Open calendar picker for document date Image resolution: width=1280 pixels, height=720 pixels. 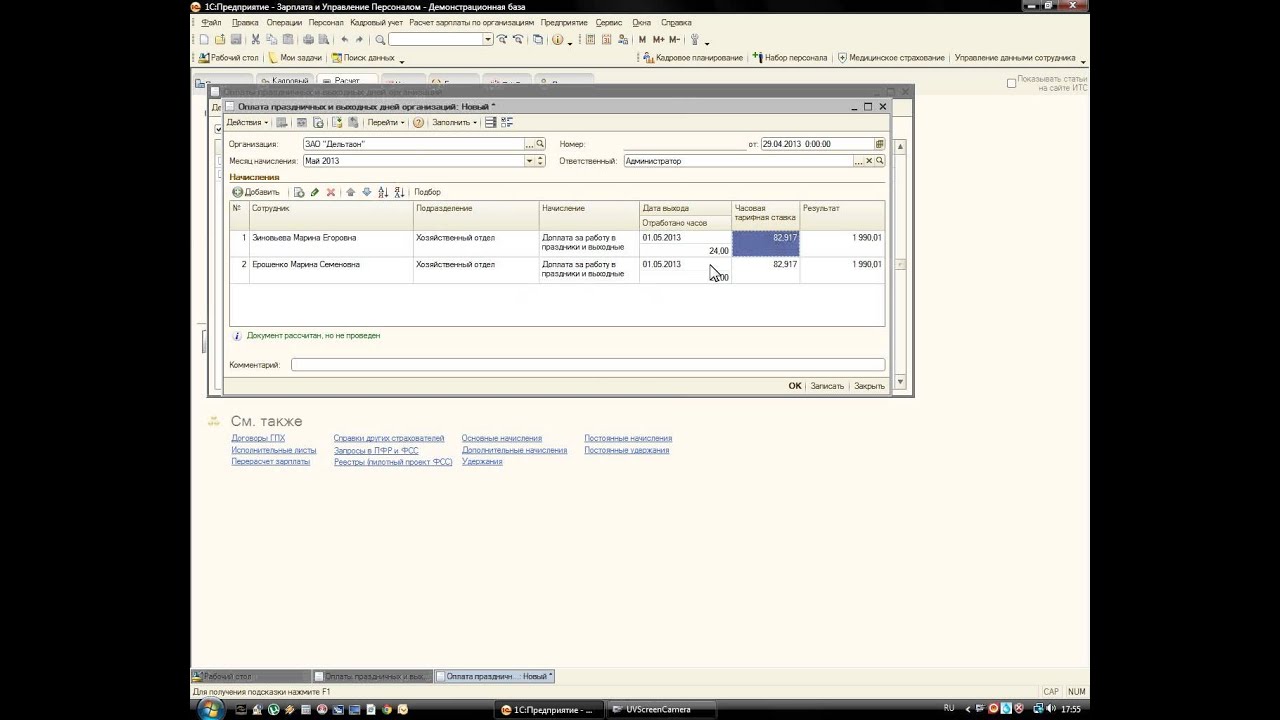click(x=879, y=144)
